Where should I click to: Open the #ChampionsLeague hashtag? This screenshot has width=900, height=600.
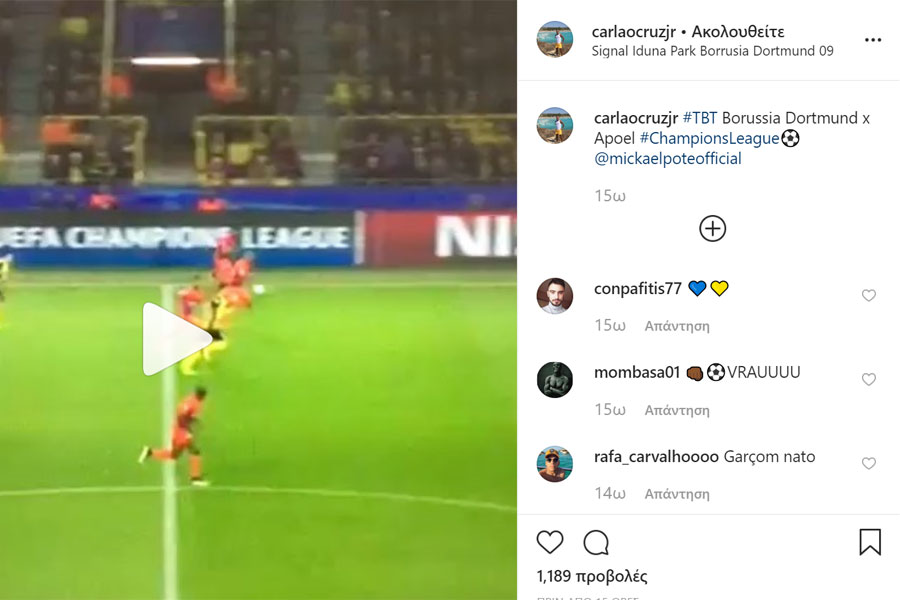click(x=709, y=138)
